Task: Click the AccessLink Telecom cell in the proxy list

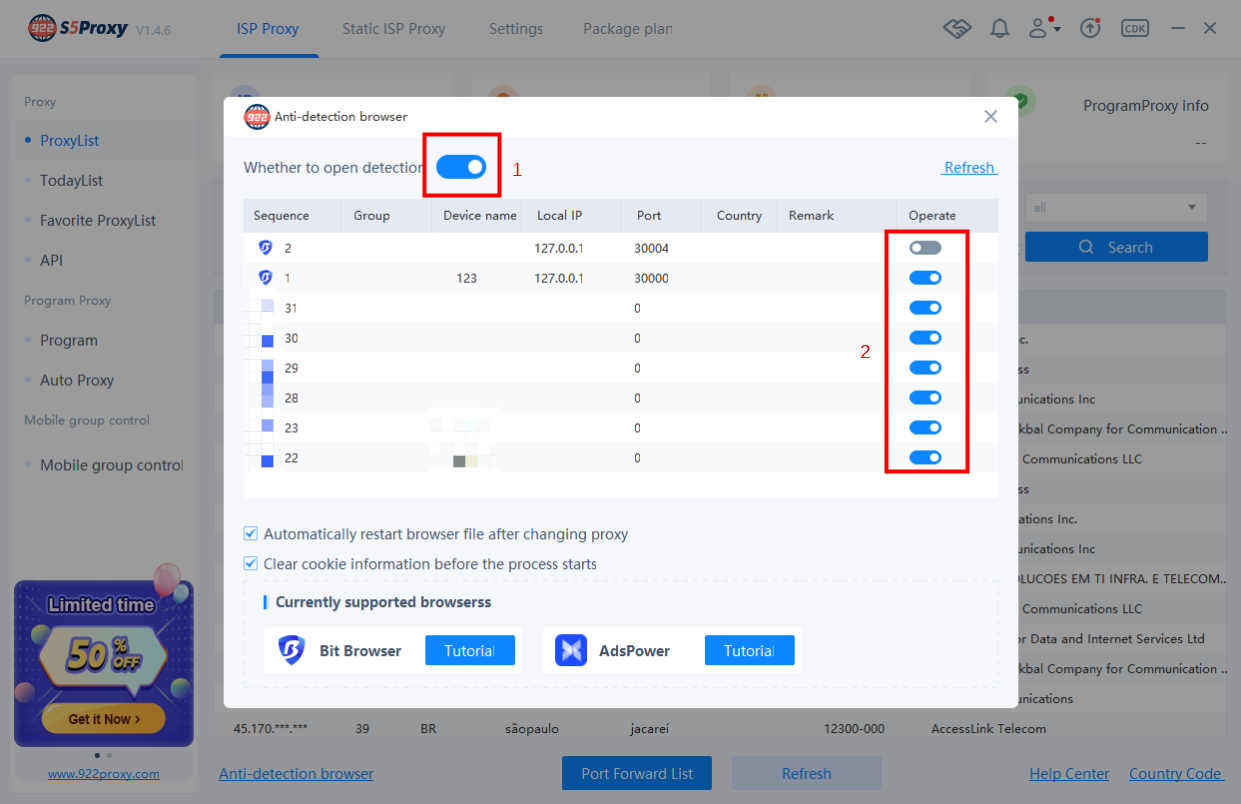Action: point(989,729)
